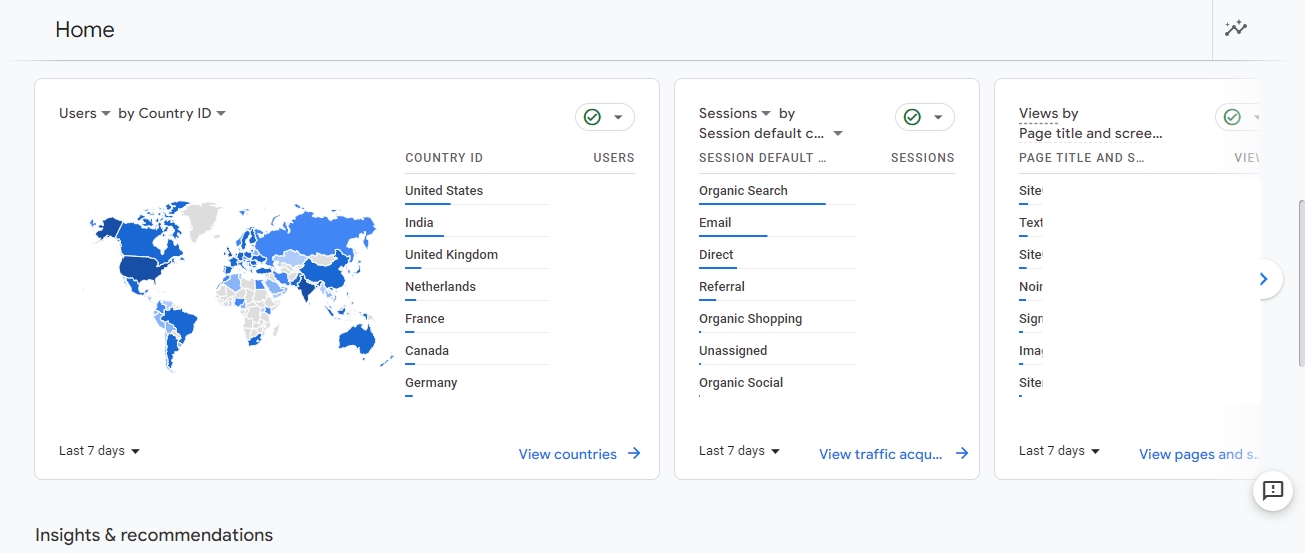Open the Users metric dropdown

click(85, 114)
